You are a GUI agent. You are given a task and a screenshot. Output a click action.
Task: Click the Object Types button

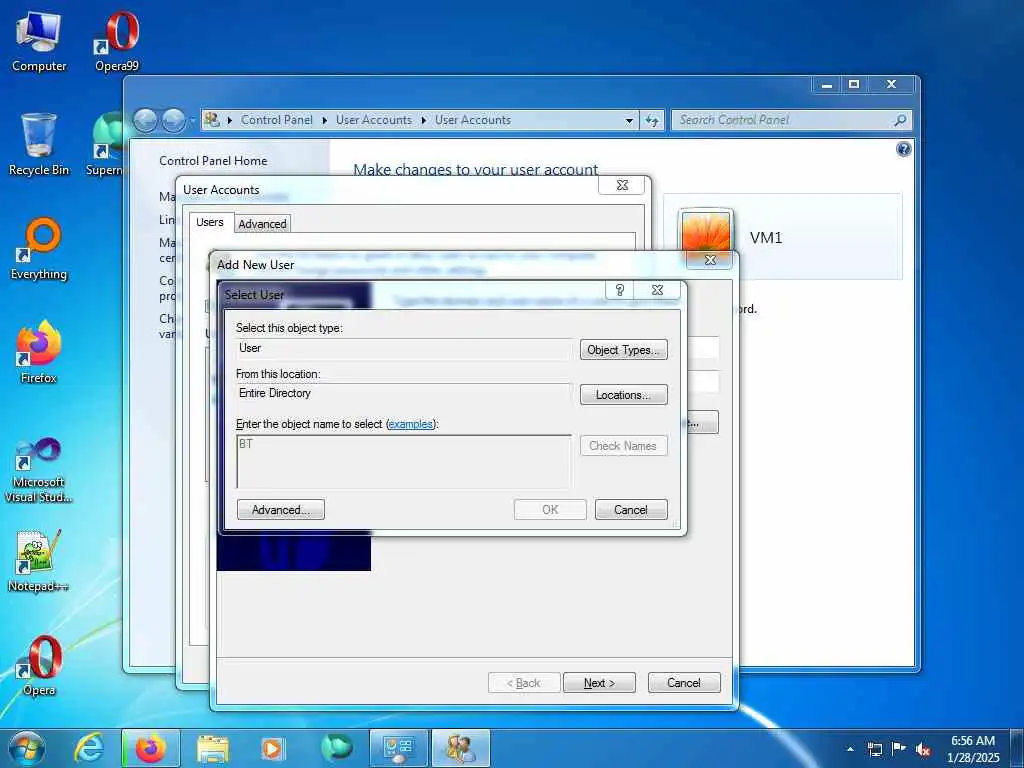click(624, 350)
